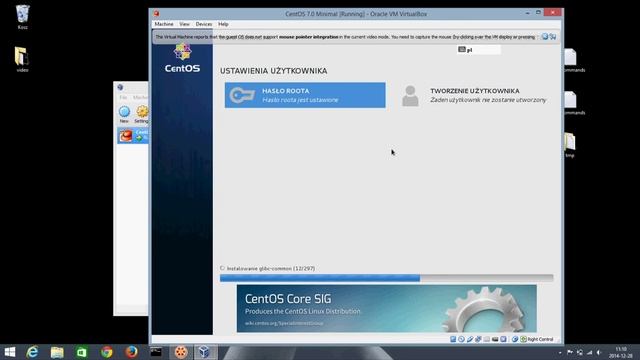Viewport: 640px width, 360px height.
Task: Click the optical drive status icon
Action: pos(461,339)
